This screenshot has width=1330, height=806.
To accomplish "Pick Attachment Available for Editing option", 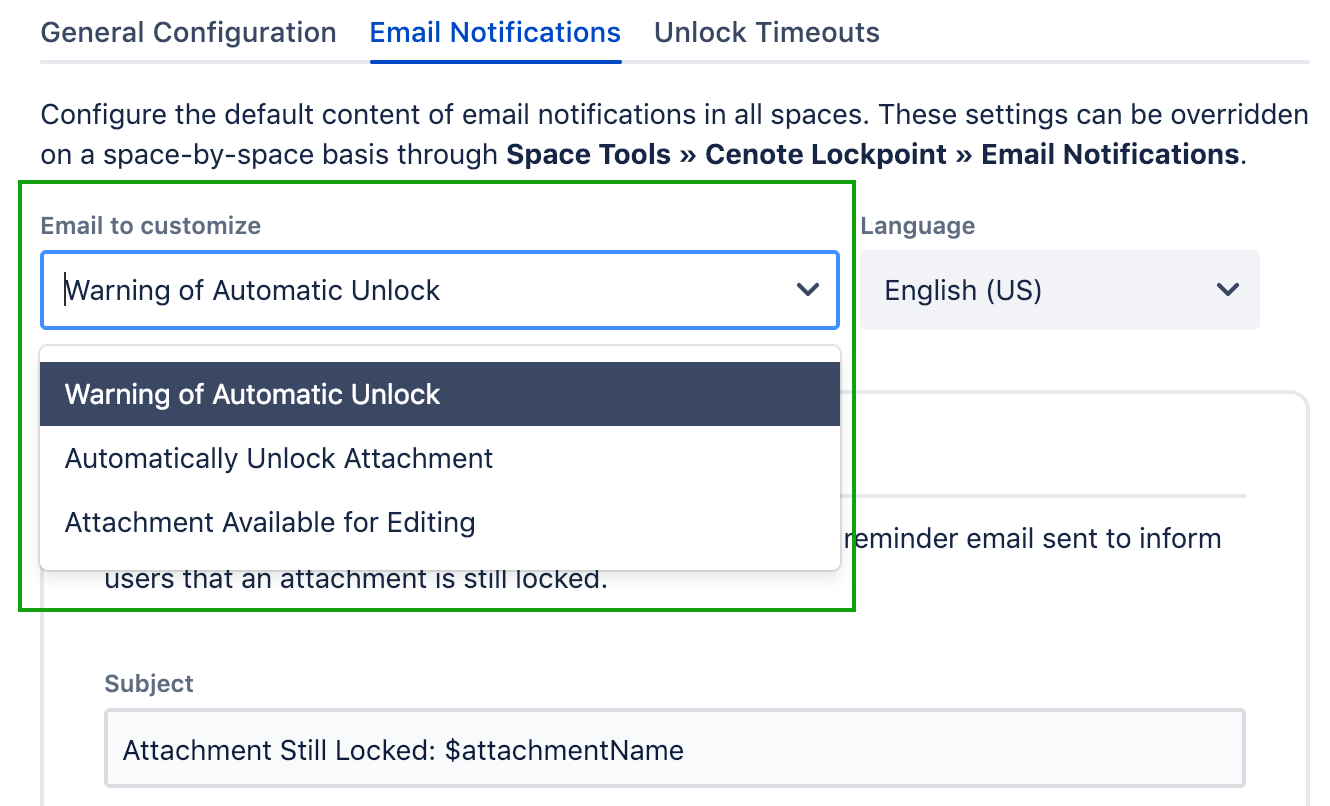I will click(270, 522).
